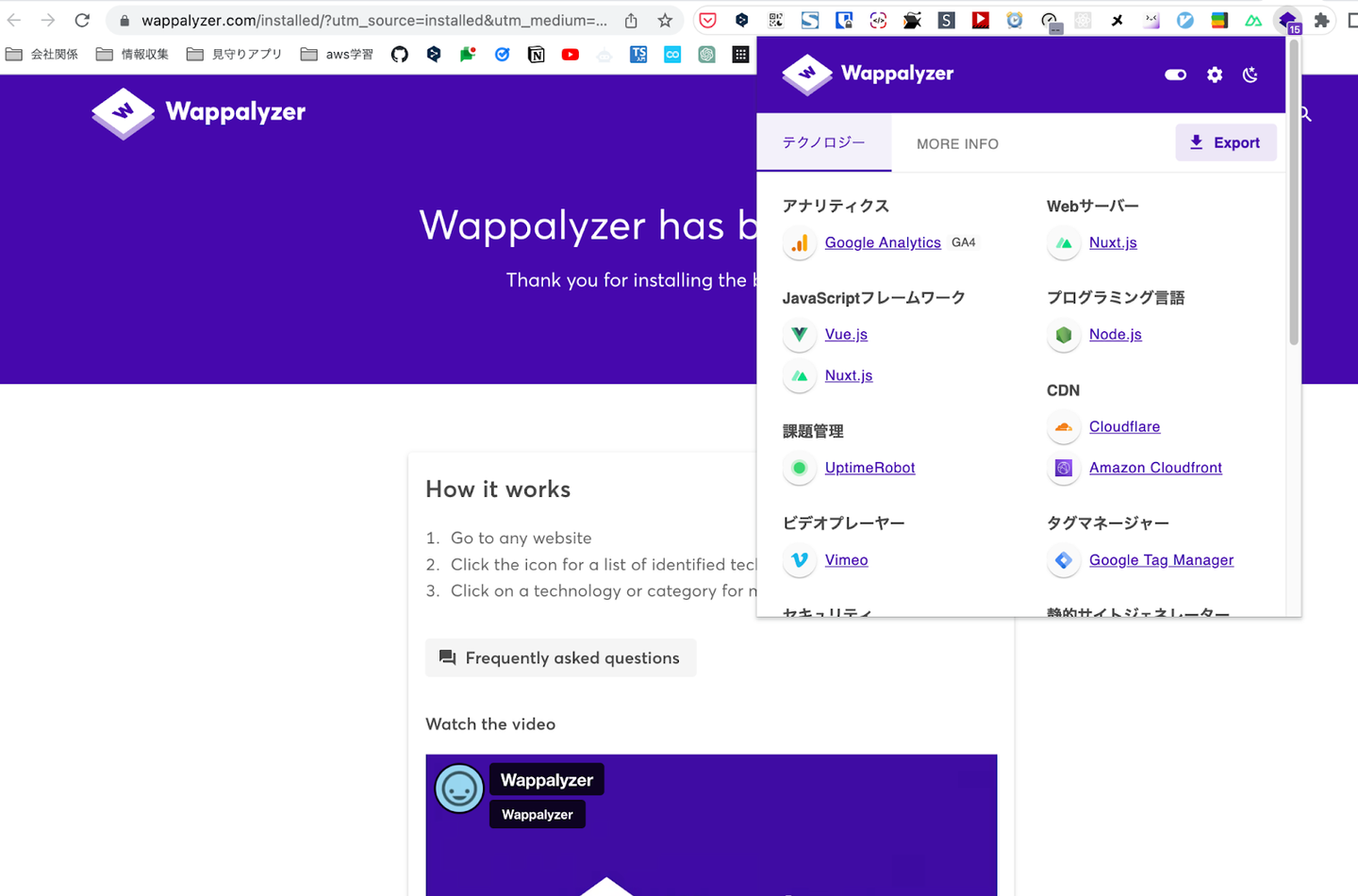Switch to the MORE INFO tab
The height and width of the screenshot is (896, 1358).
tap(957, 143)
